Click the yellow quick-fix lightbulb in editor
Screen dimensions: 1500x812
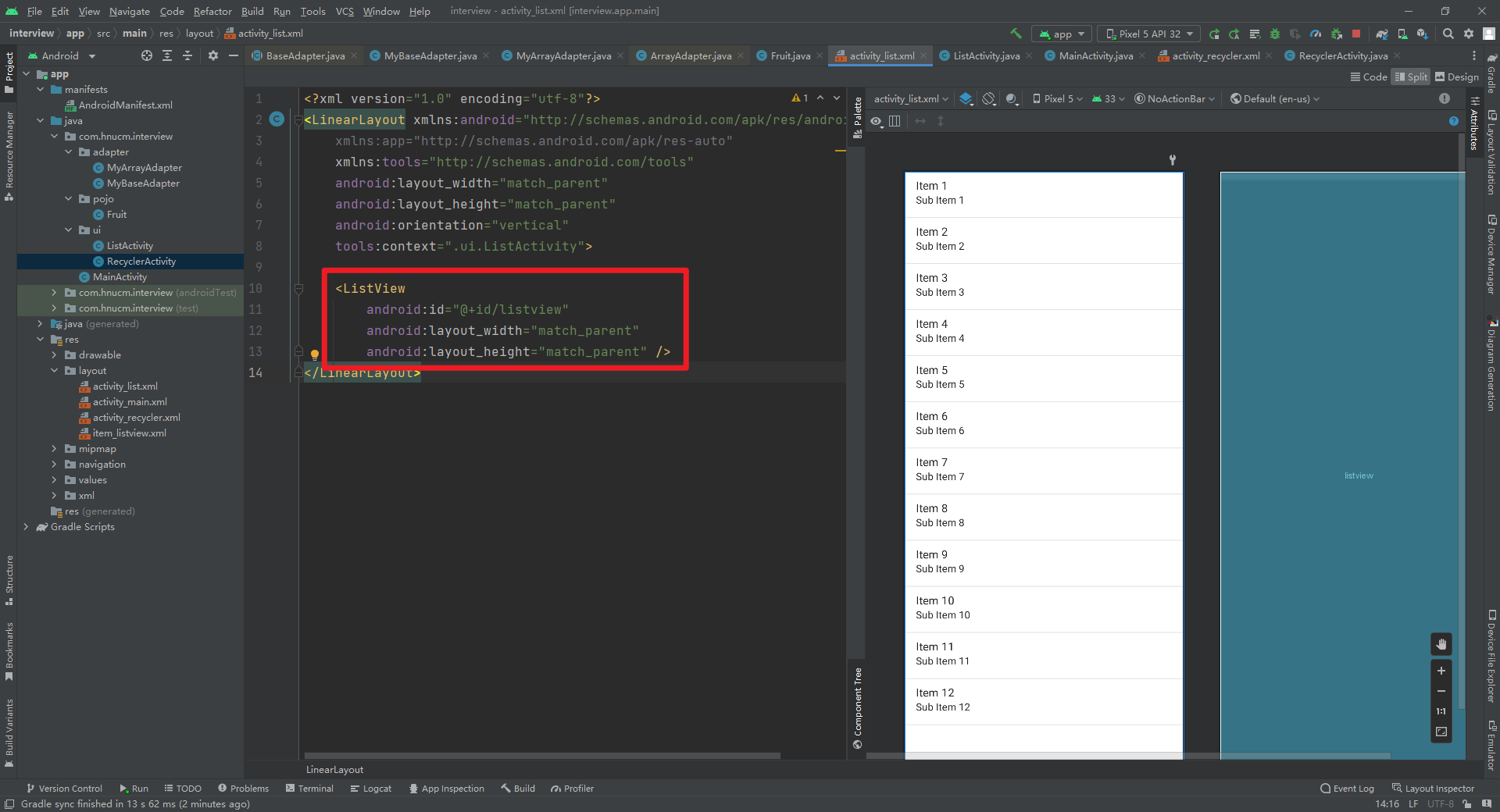[315, 354]
